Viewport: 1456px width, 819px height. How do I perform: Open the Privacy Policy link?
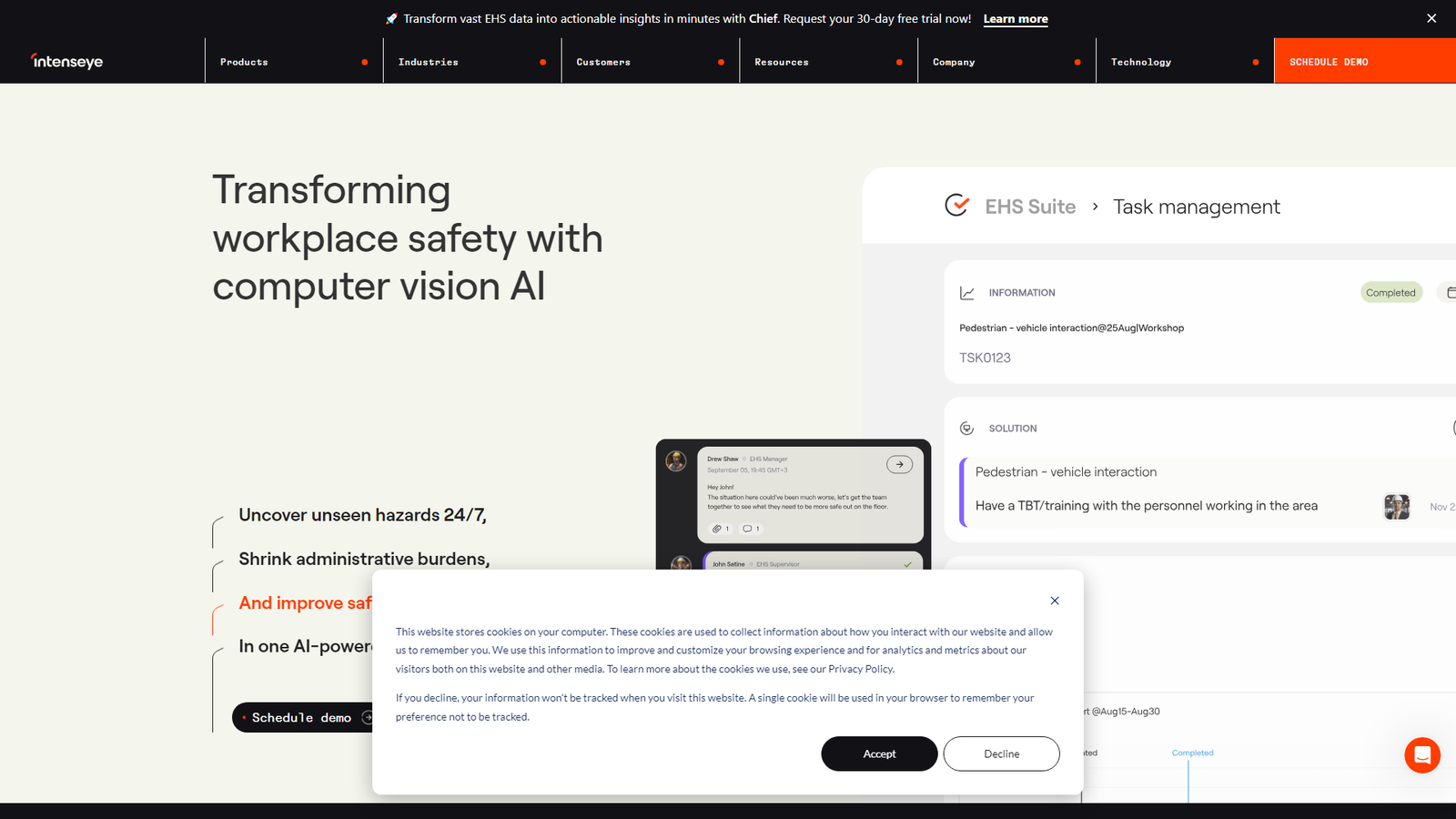861,669
